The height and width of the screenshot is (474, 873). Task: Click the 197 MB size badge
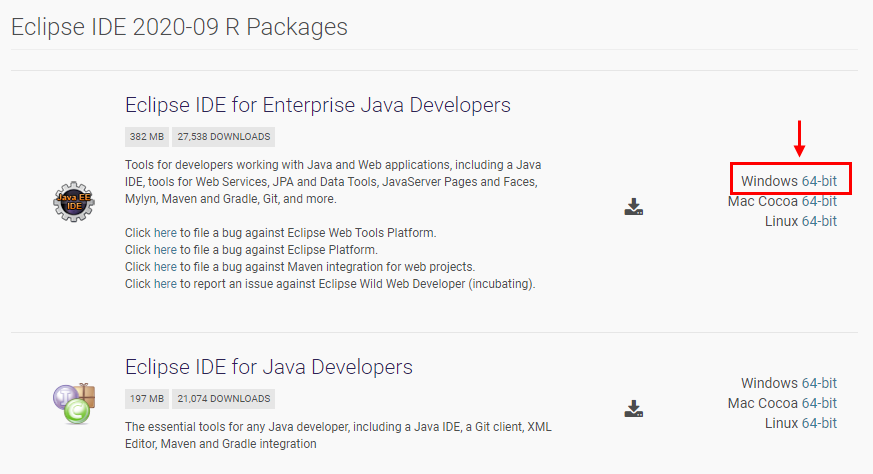(146, 399)
